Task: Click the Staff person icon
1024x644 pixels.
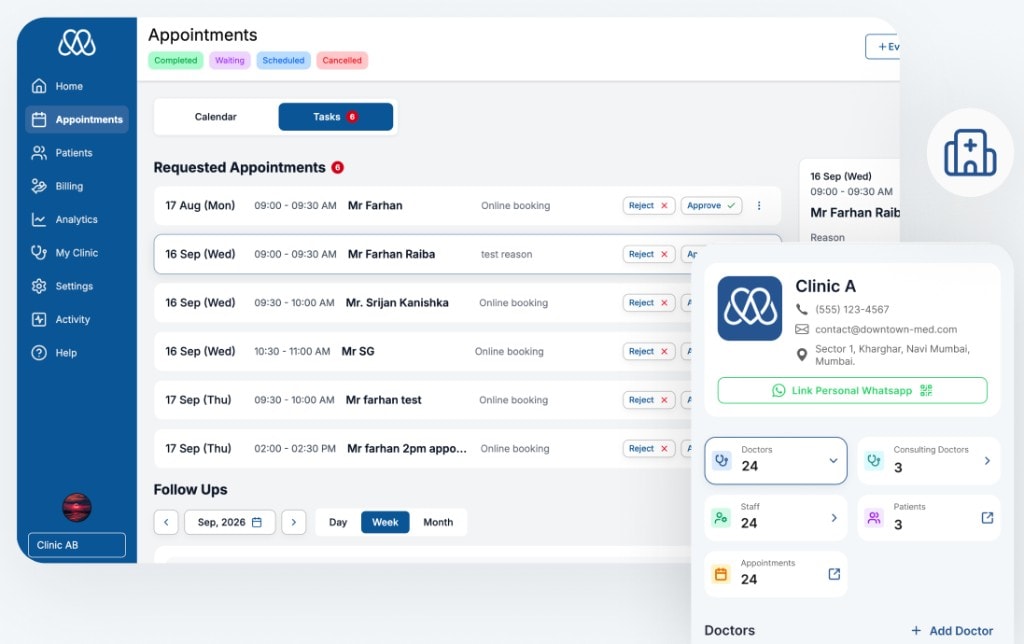Action: (721, 518)
